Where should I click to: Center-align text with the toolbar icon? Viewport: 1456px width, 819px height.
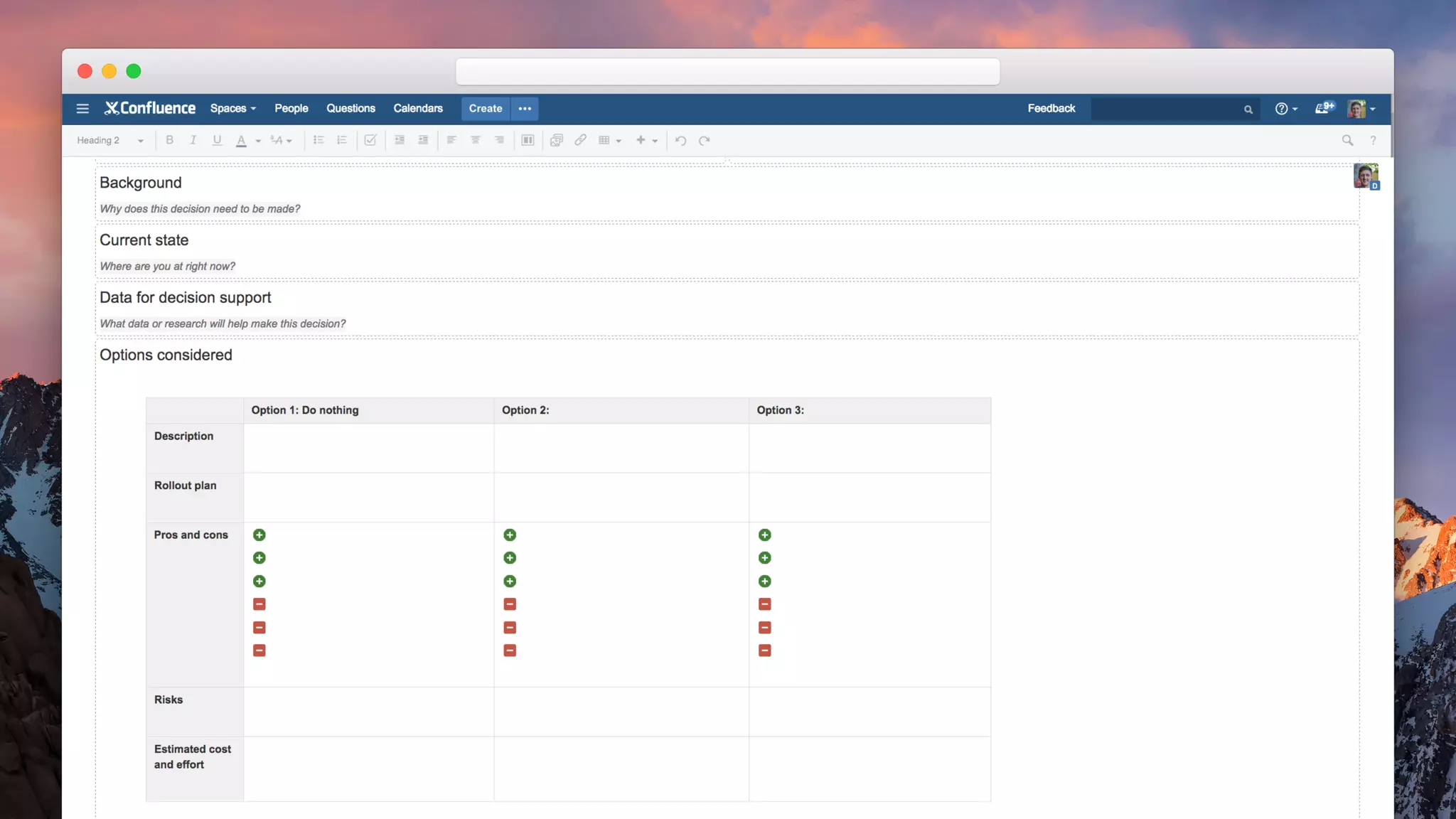(x=475, y=140)
